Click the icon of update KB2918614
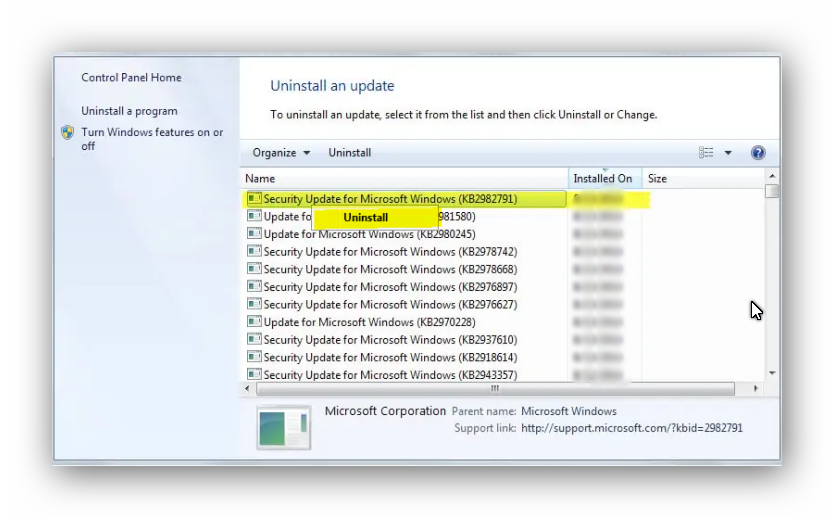Viewport: 834px width, 518px height. tap(254, 356)
